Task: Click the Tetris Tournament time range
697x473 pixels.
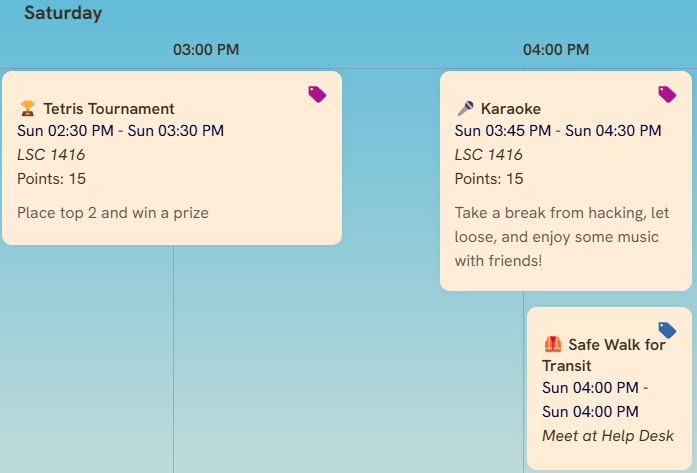Action: point(120,131)
